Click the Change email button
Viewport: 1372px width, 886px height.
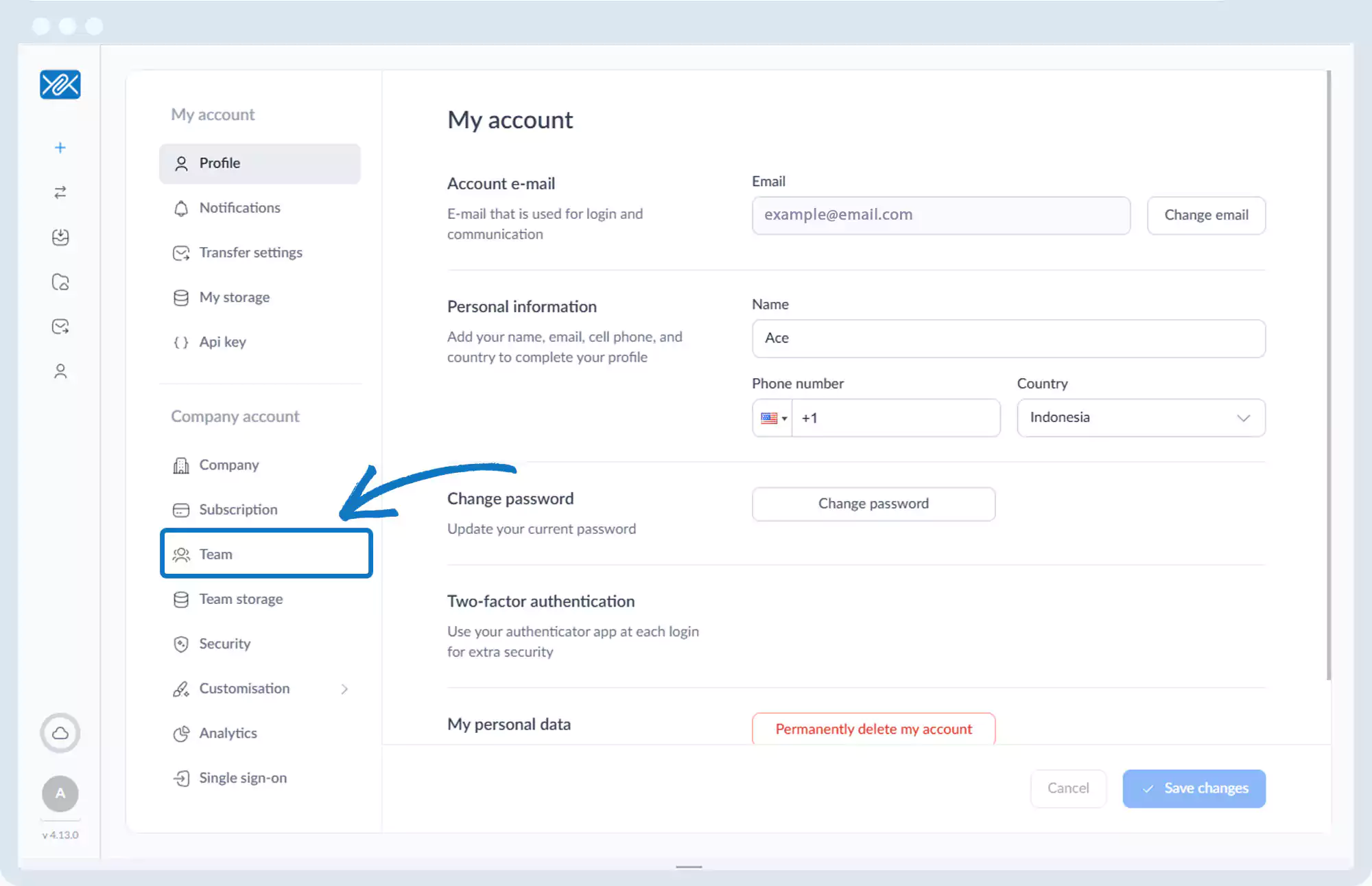[1206, 215]
